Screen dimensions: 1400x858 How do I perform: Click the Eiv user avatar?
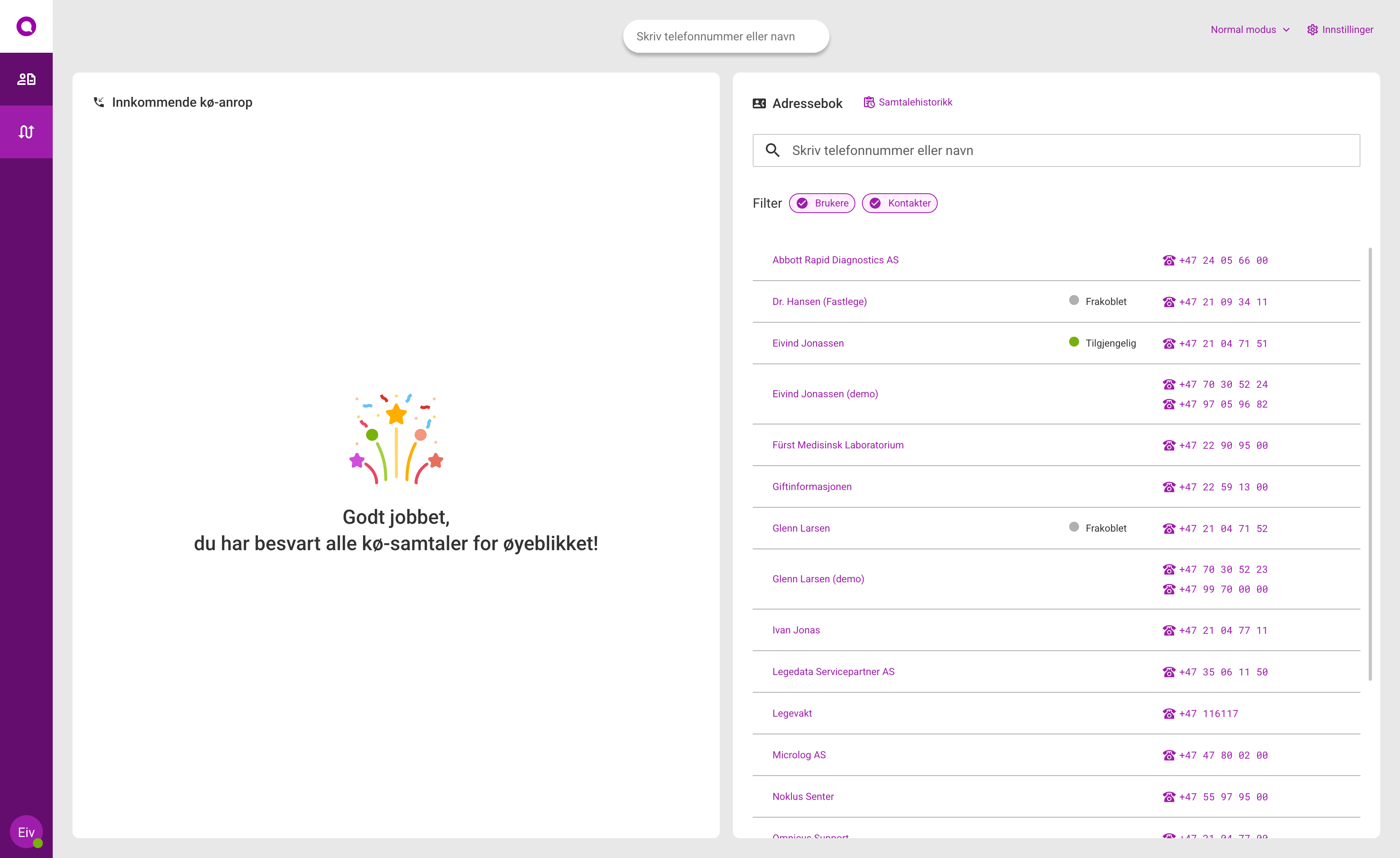pos(26,832)
